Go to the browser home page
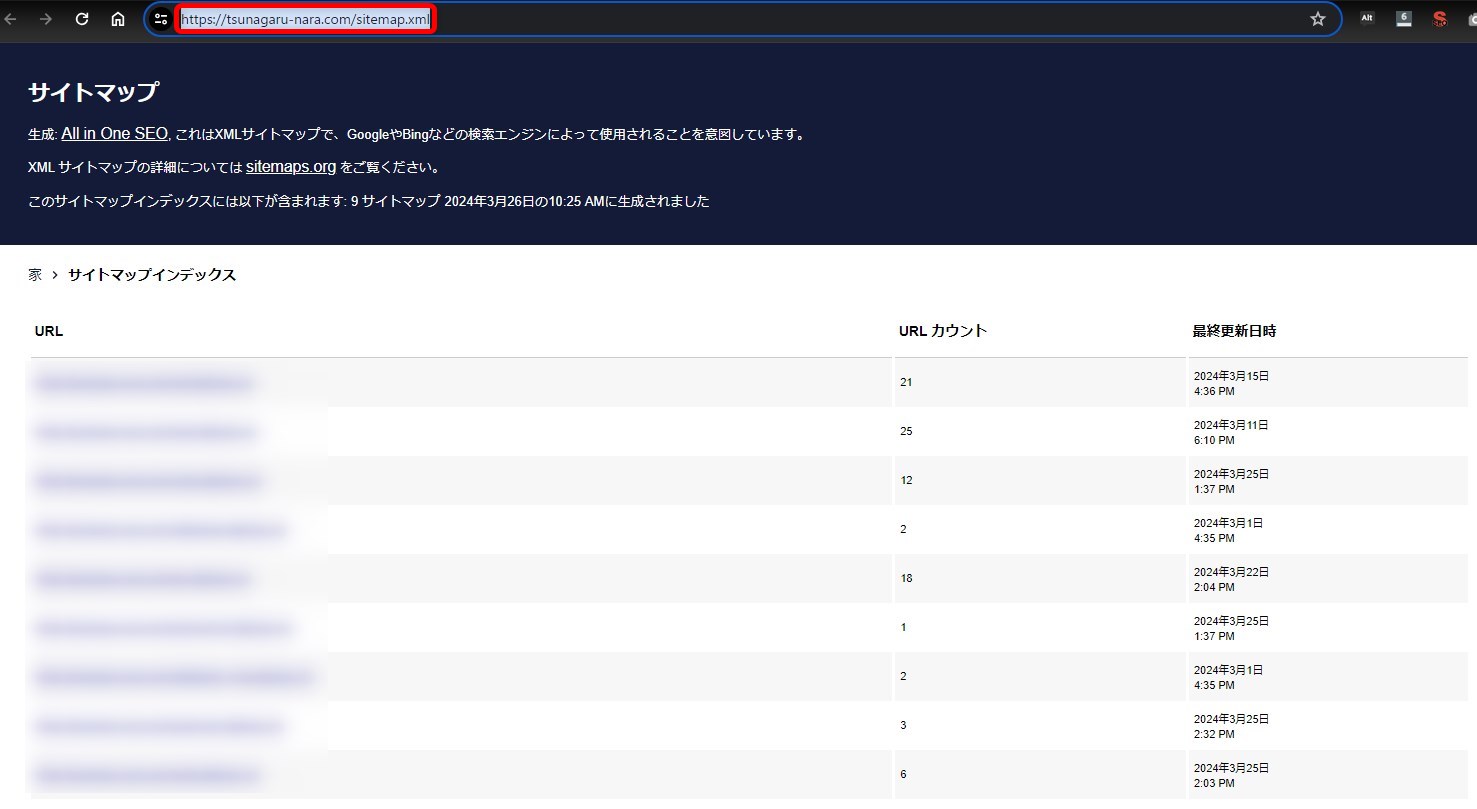 tap(118, 19)
